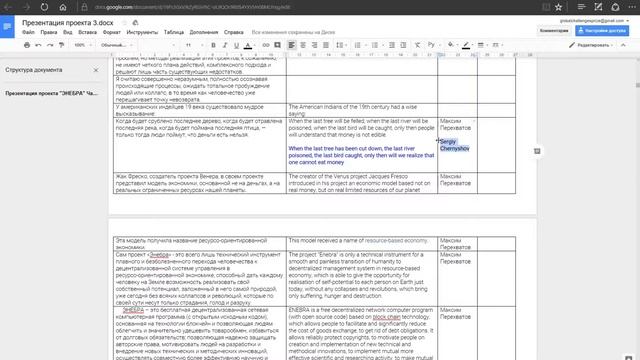640x360 pixels.
Task: Click the browser address bar
Action: click(x=310, y=7)
